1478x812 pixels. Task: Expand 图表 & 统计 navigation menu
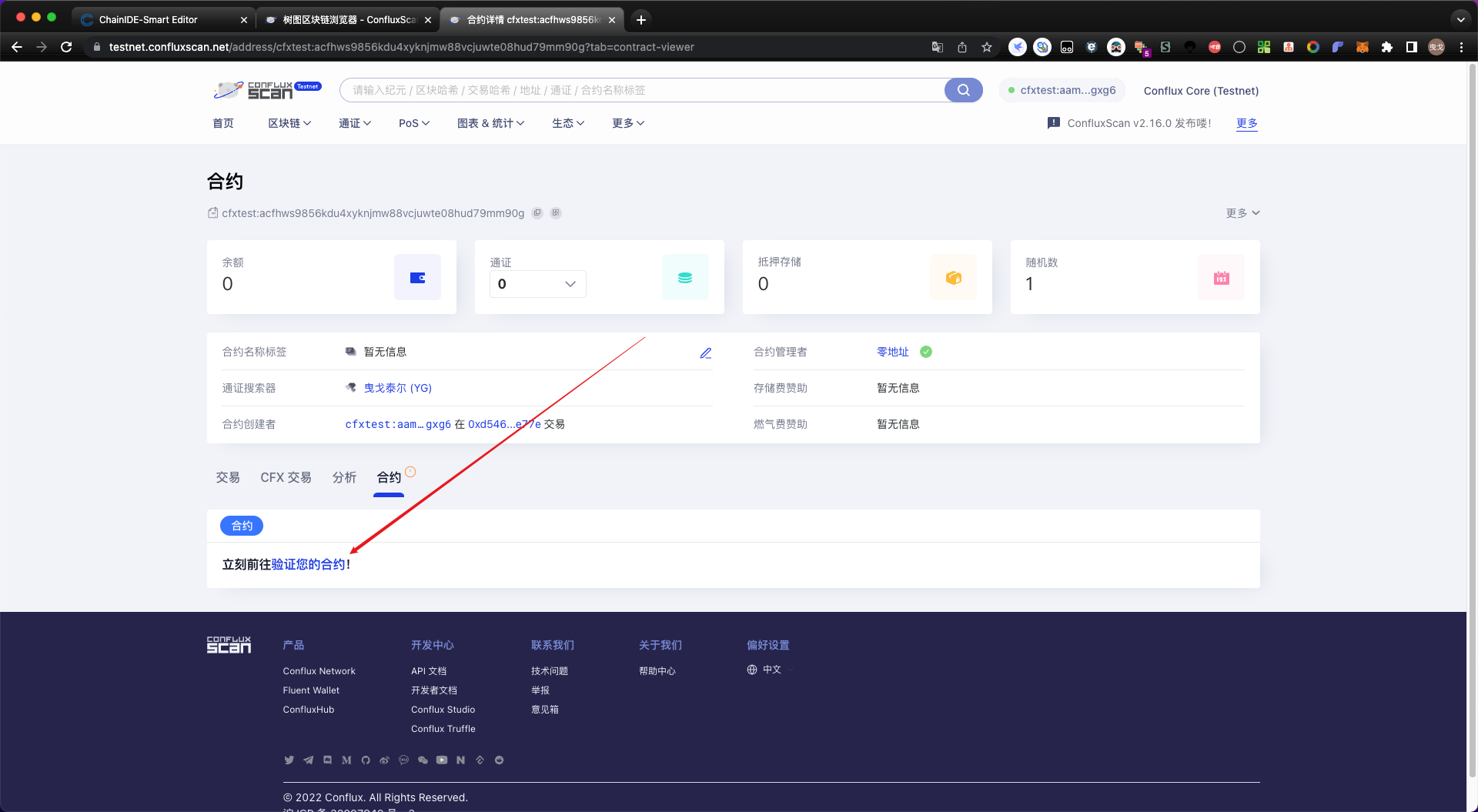(x=490, y=123)
